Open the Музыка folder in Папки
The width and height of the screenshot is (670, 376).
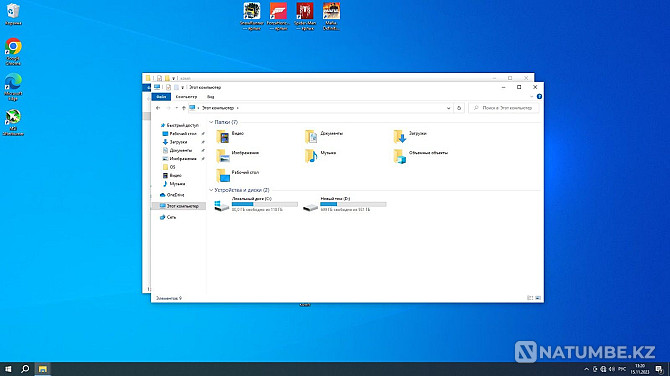click(320, 156)
